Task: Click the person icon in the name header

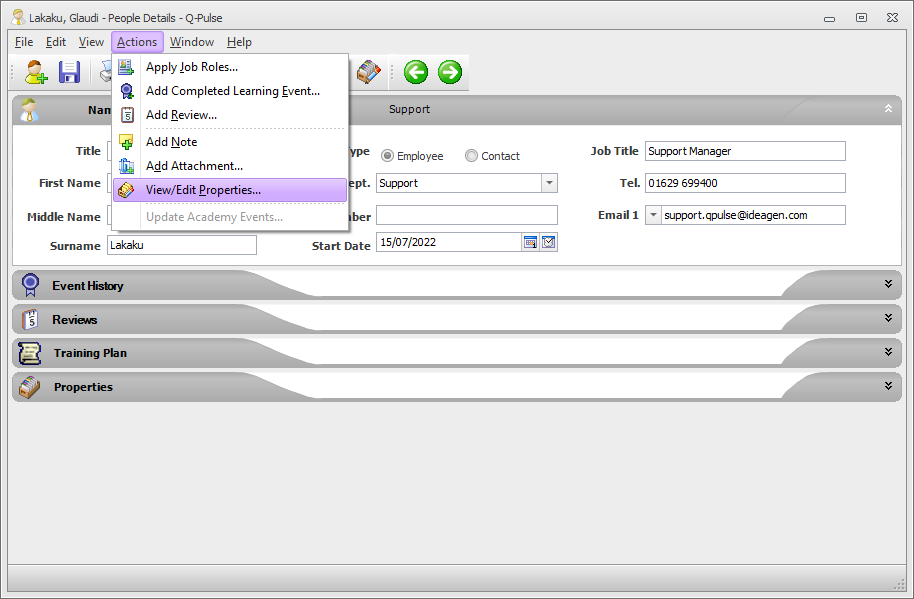Action: pos(29,110)
